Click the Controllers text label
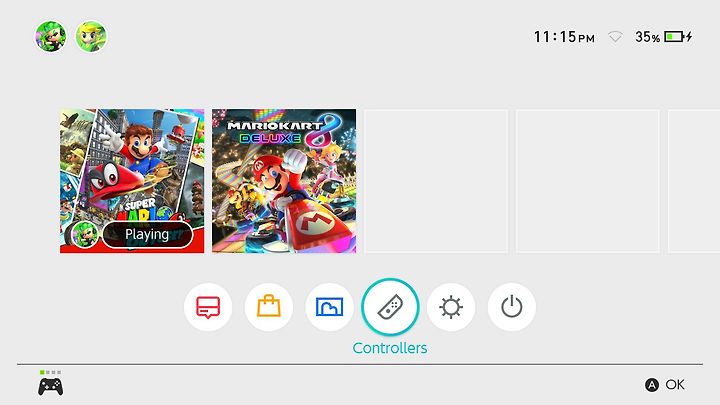The height and width of the screenshot is (405, 720). 390,348
